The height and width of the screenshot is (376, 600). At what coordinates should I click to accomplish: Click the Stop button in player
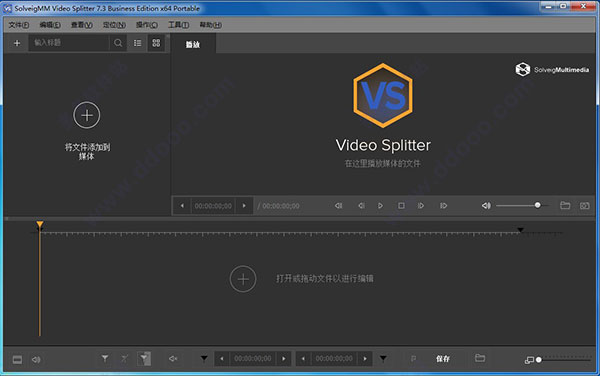401,206
